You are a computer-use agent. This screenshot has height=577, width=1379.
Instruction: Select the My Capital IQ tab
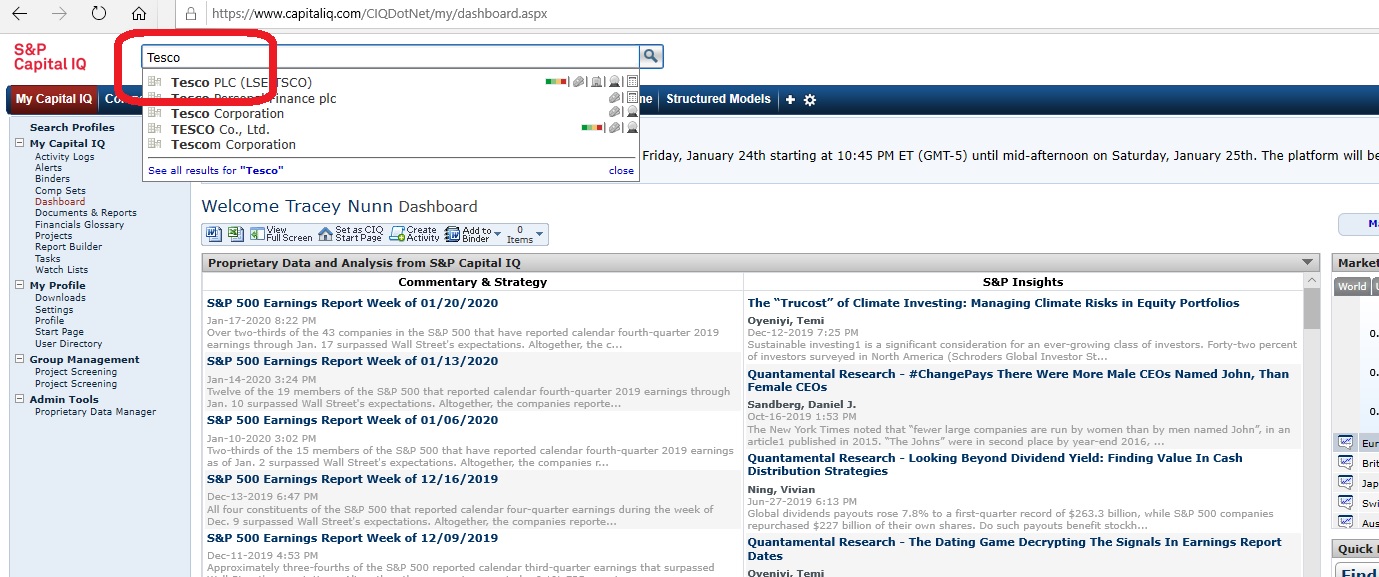pos(53,99)
